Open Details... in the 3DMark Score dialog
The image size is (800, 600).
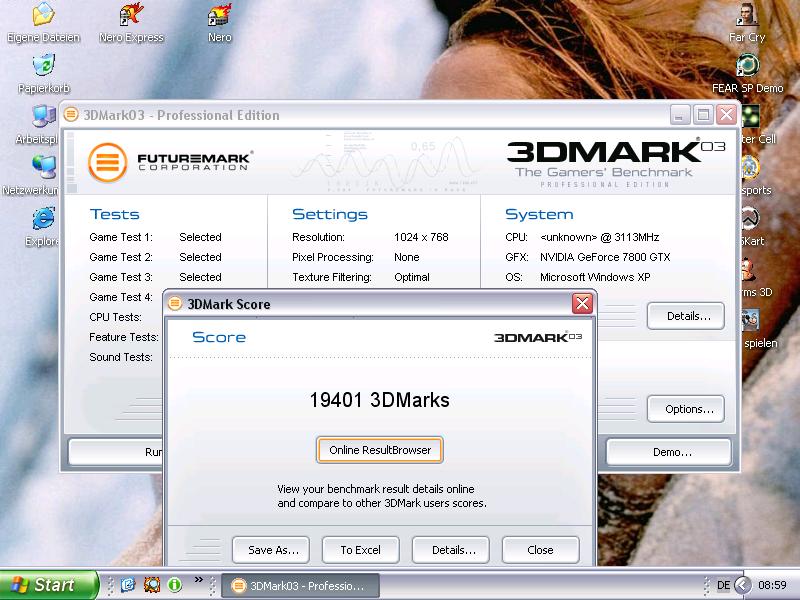451,550
